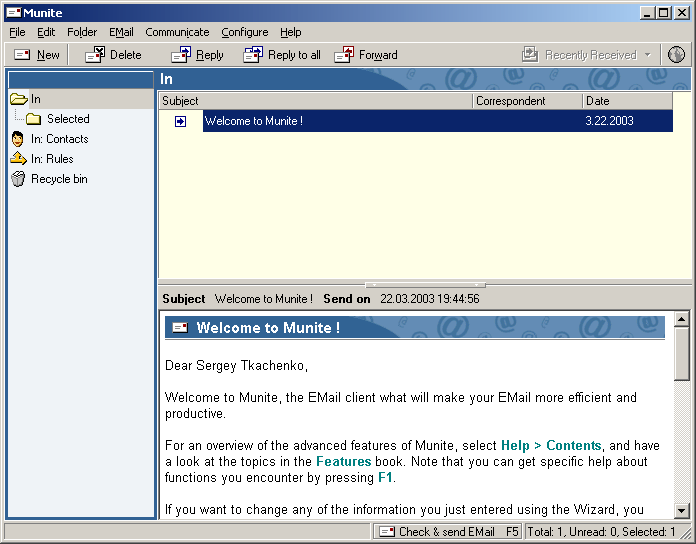
Task: Open the Configure menu
Action: 244,32
